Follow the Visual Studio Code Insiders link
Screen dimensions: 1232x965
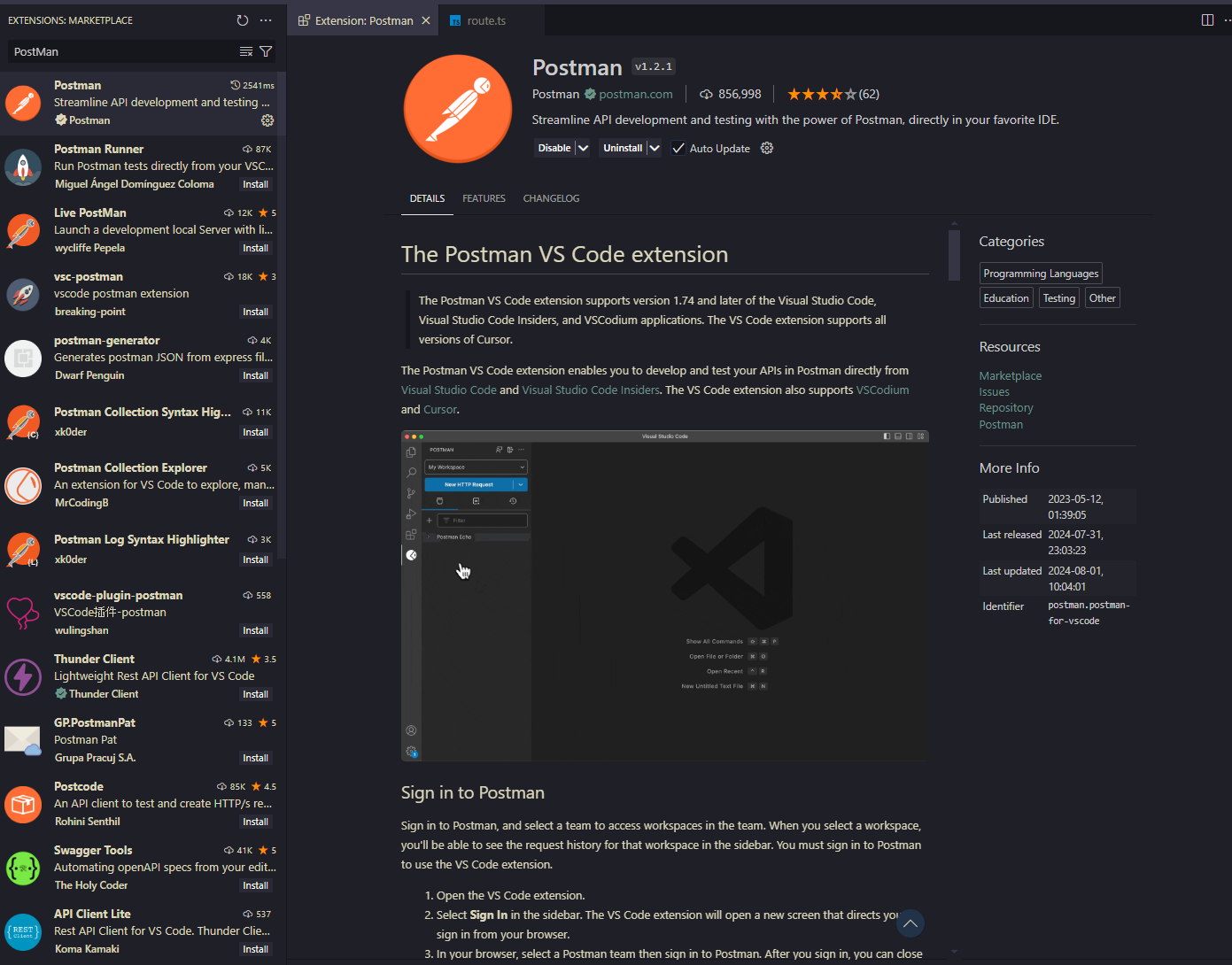(x=591, y=390)
